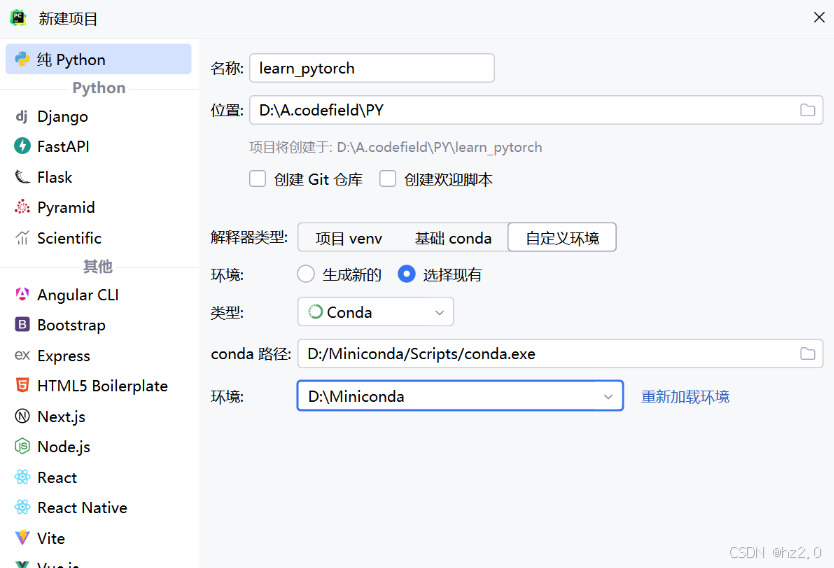Click the Angular CLI icon
834x568 pixels.
point(22,294)
